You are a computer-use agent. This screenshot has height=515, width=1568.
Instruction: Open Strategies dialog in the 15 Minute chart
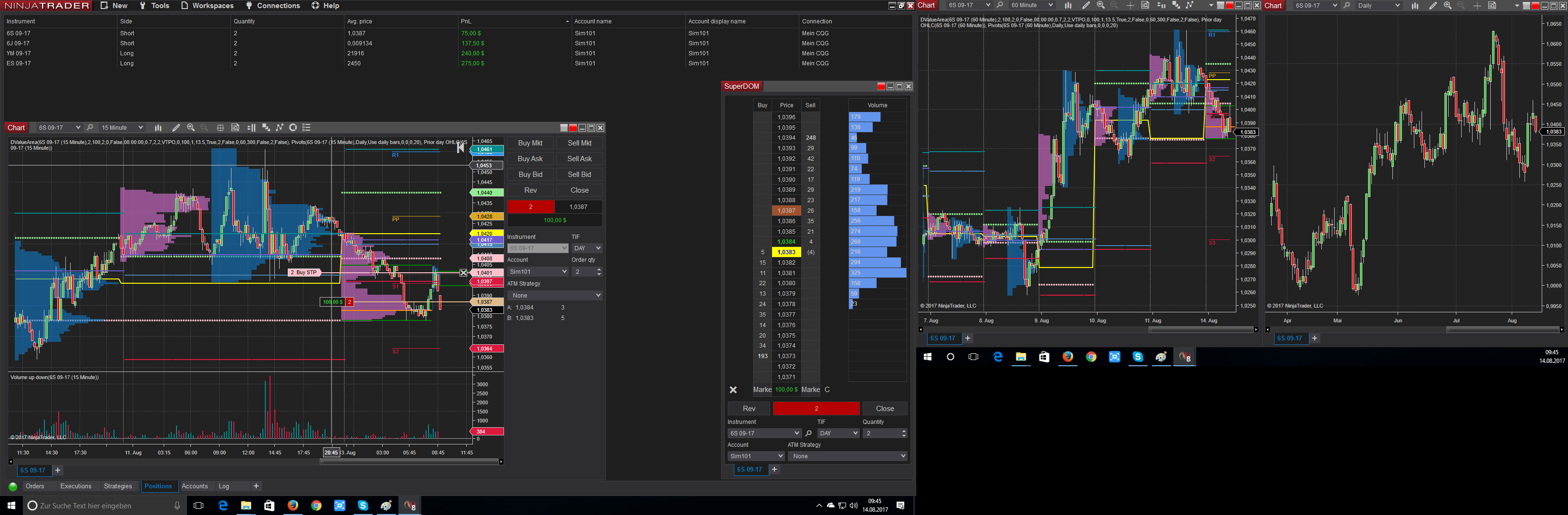pyautogui.click(x=293, y=128)
